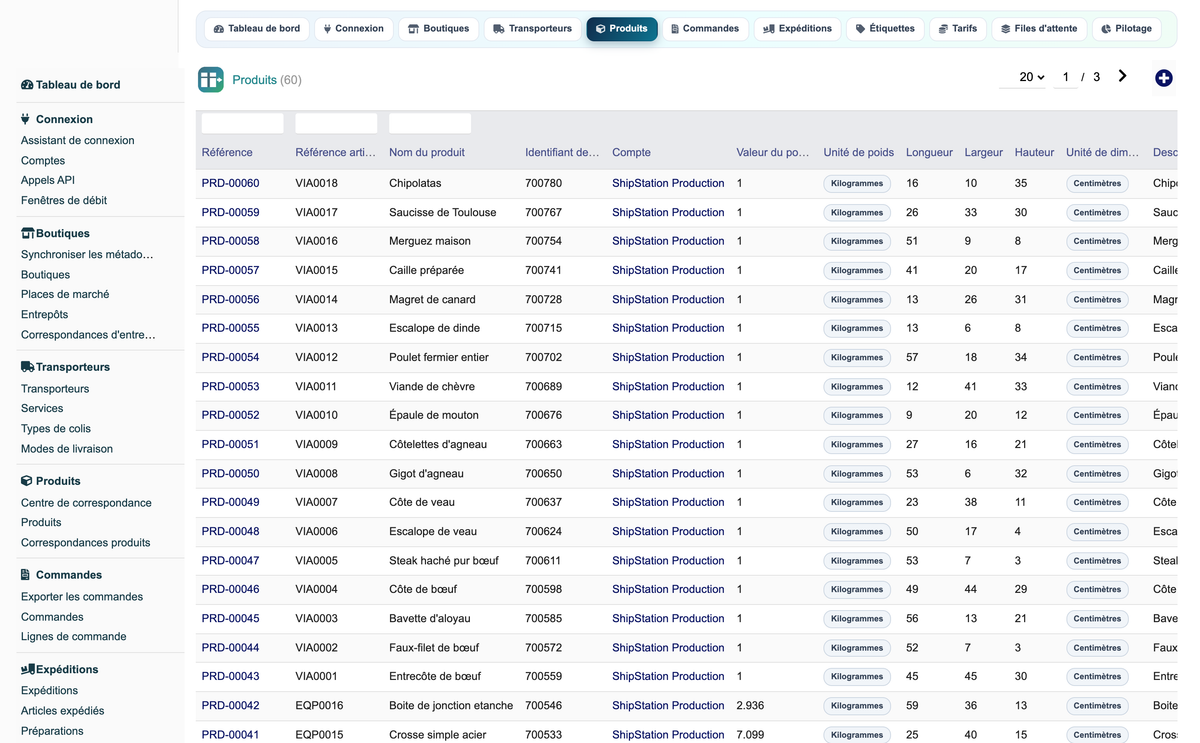This screenshot has width=1200, height=743.
Task: Click the blue plus add-product icon
Action: coord(1163,78)
